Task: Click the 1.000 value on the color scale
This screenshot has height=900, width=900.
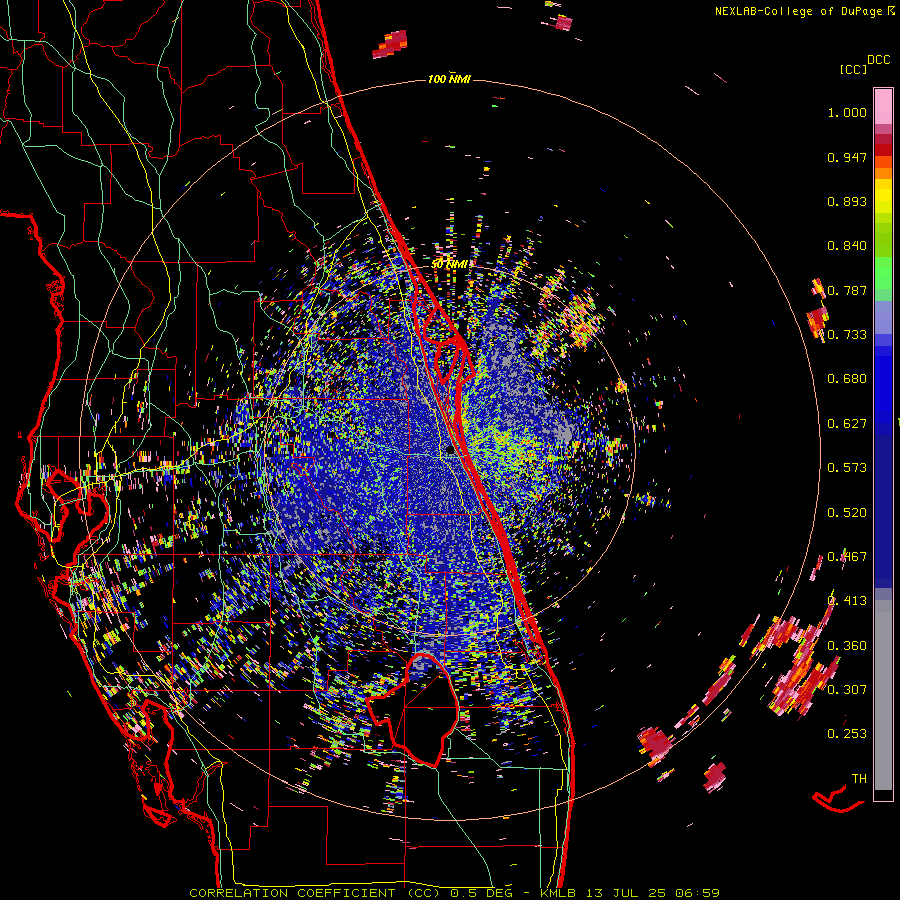Action: click(x=847, y=112)
